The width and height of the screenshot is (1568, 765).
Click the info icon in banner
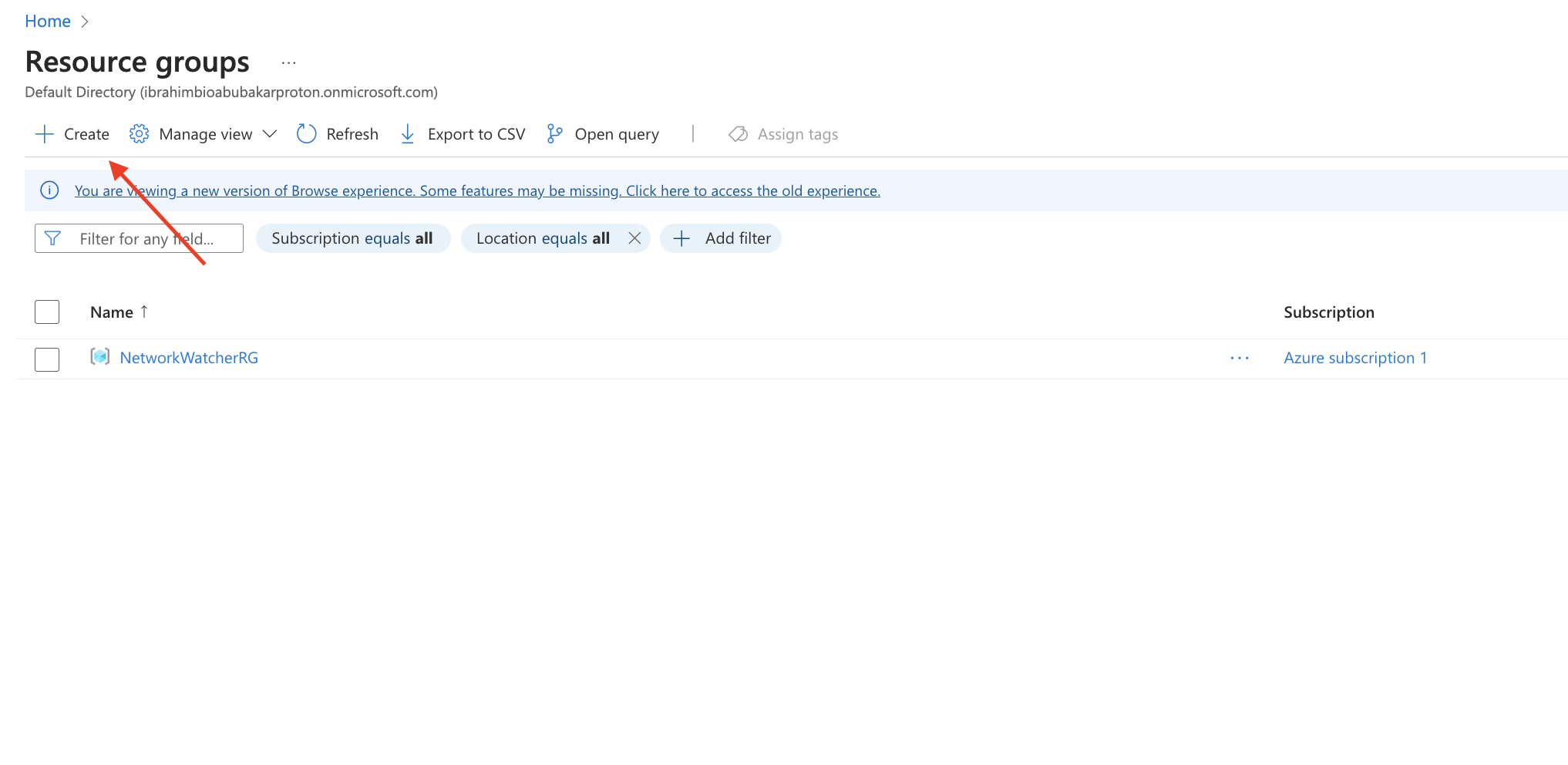(x=49, y=190)
